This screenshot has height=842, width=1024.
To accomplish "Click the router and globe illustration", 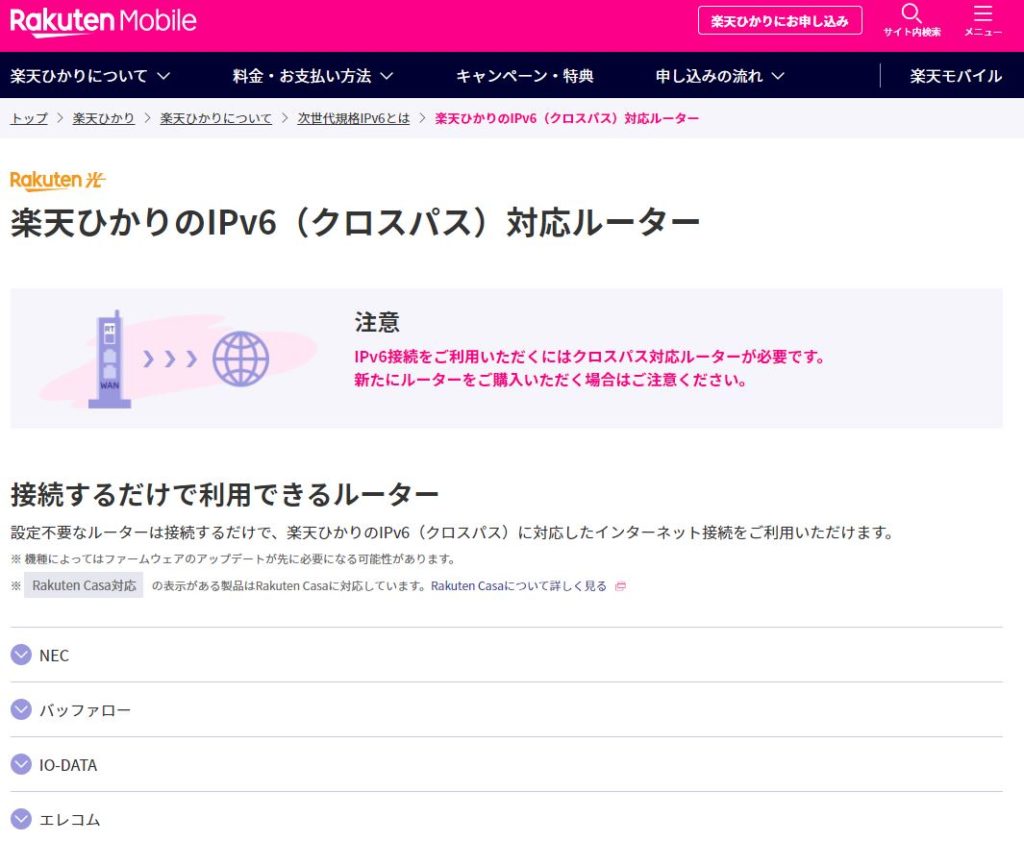I will tap(178, 359).
